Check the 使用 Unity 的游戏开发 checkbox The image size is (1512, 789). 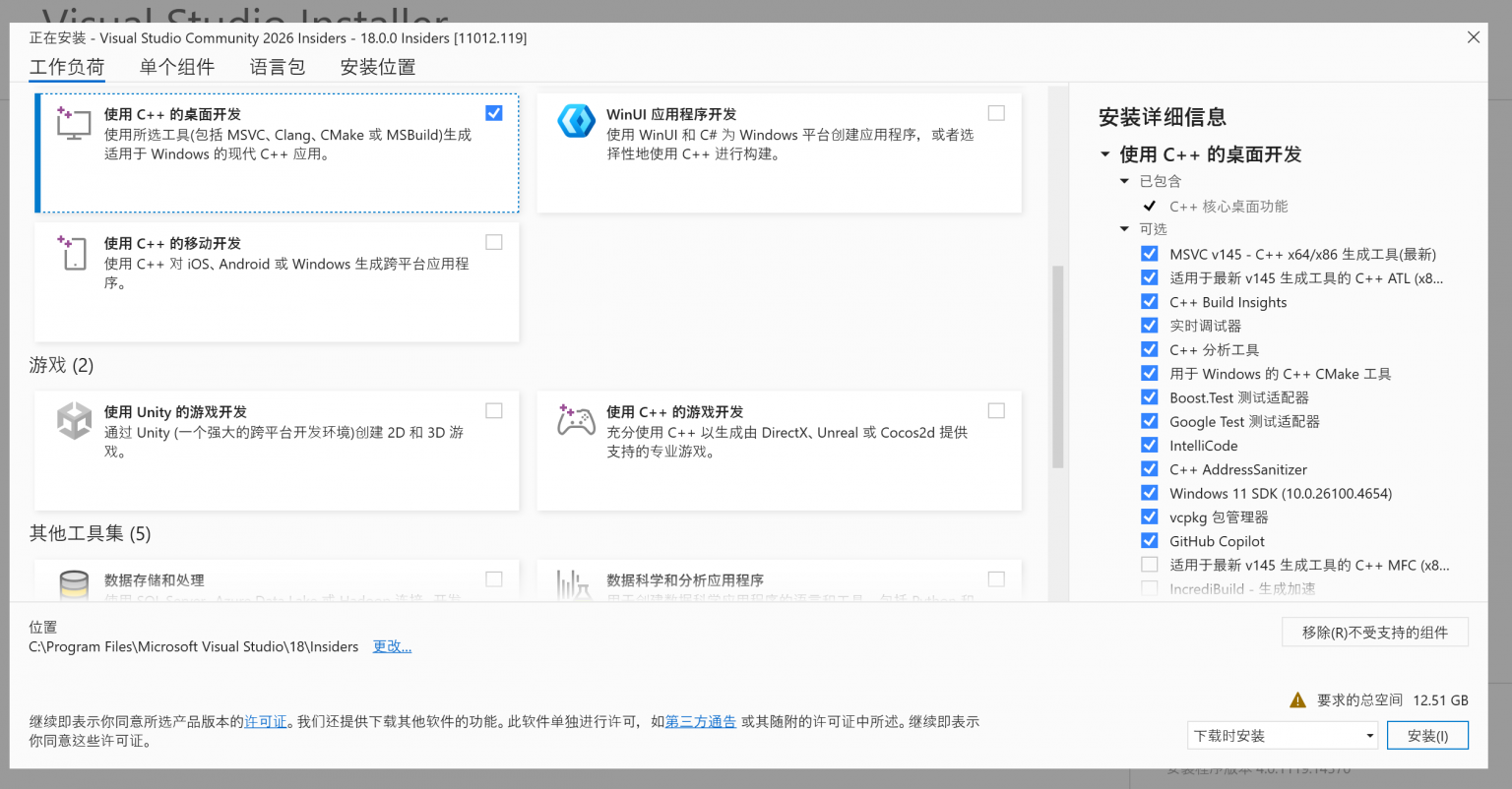click(x=494, y=410)
